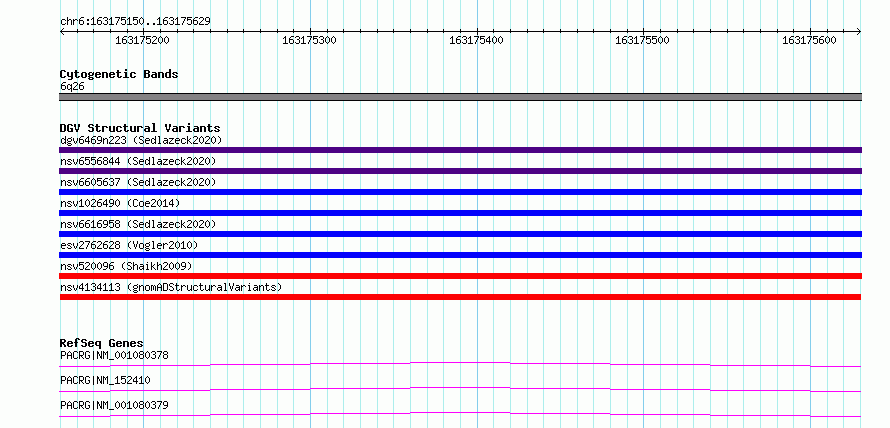Click ruler position 163175600
Screen dimensions: 890x428
[x=809, y=40]
